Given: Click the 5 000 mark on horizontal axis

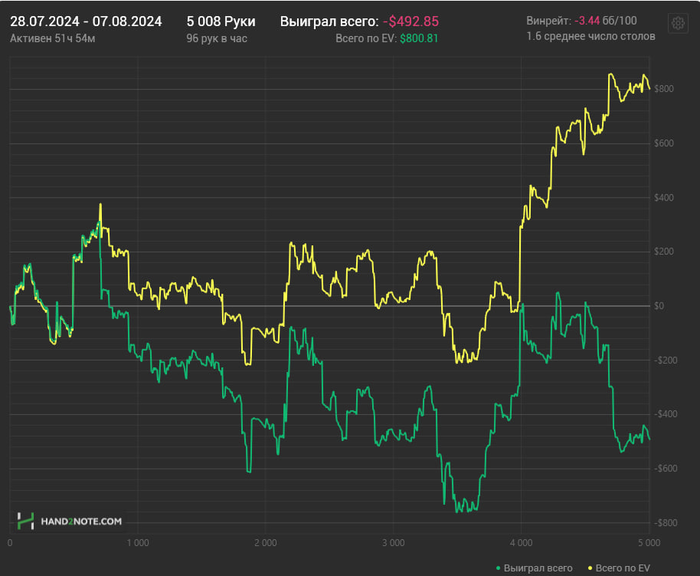Looking at the screenshot, I should [649, 543].
